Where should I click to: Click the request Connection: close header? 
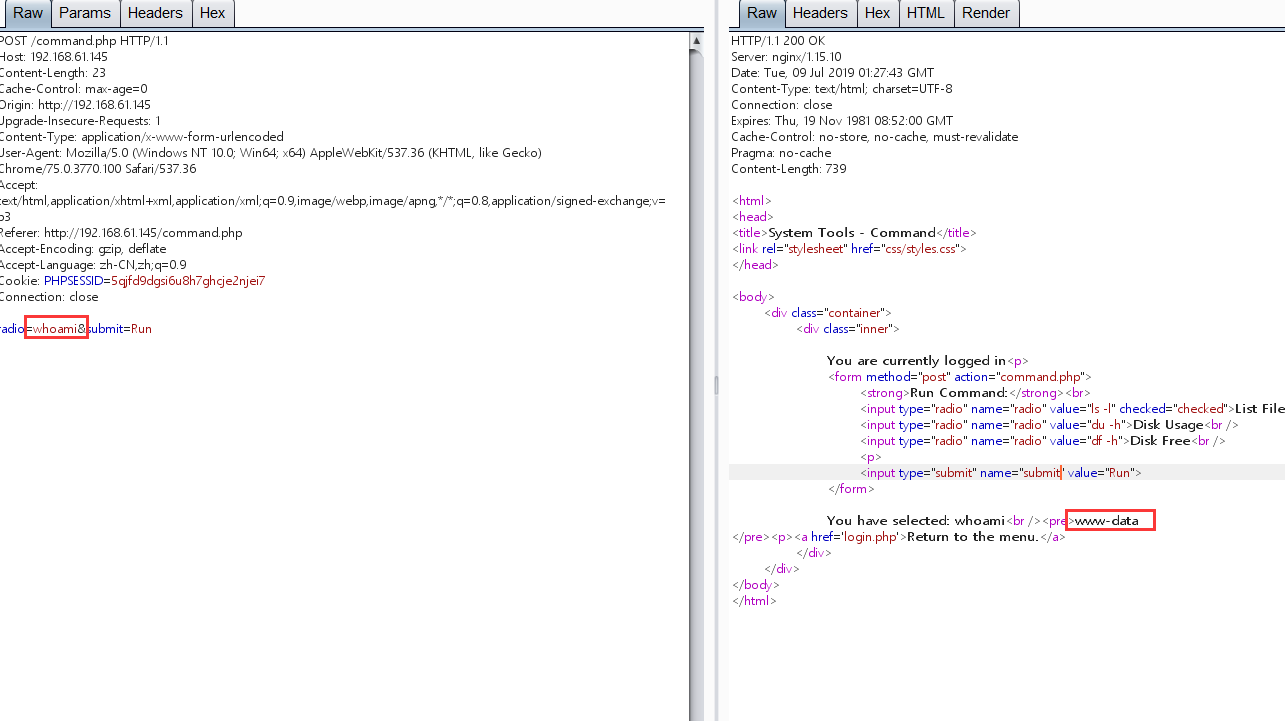click(49, 297)
